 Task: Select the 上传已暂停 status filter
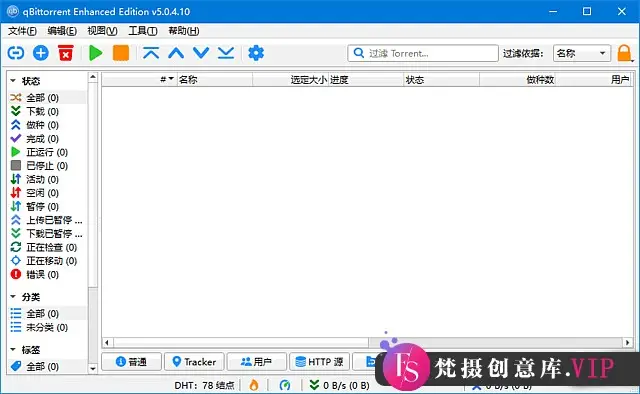pyautogui.click(x=47, y=220)
